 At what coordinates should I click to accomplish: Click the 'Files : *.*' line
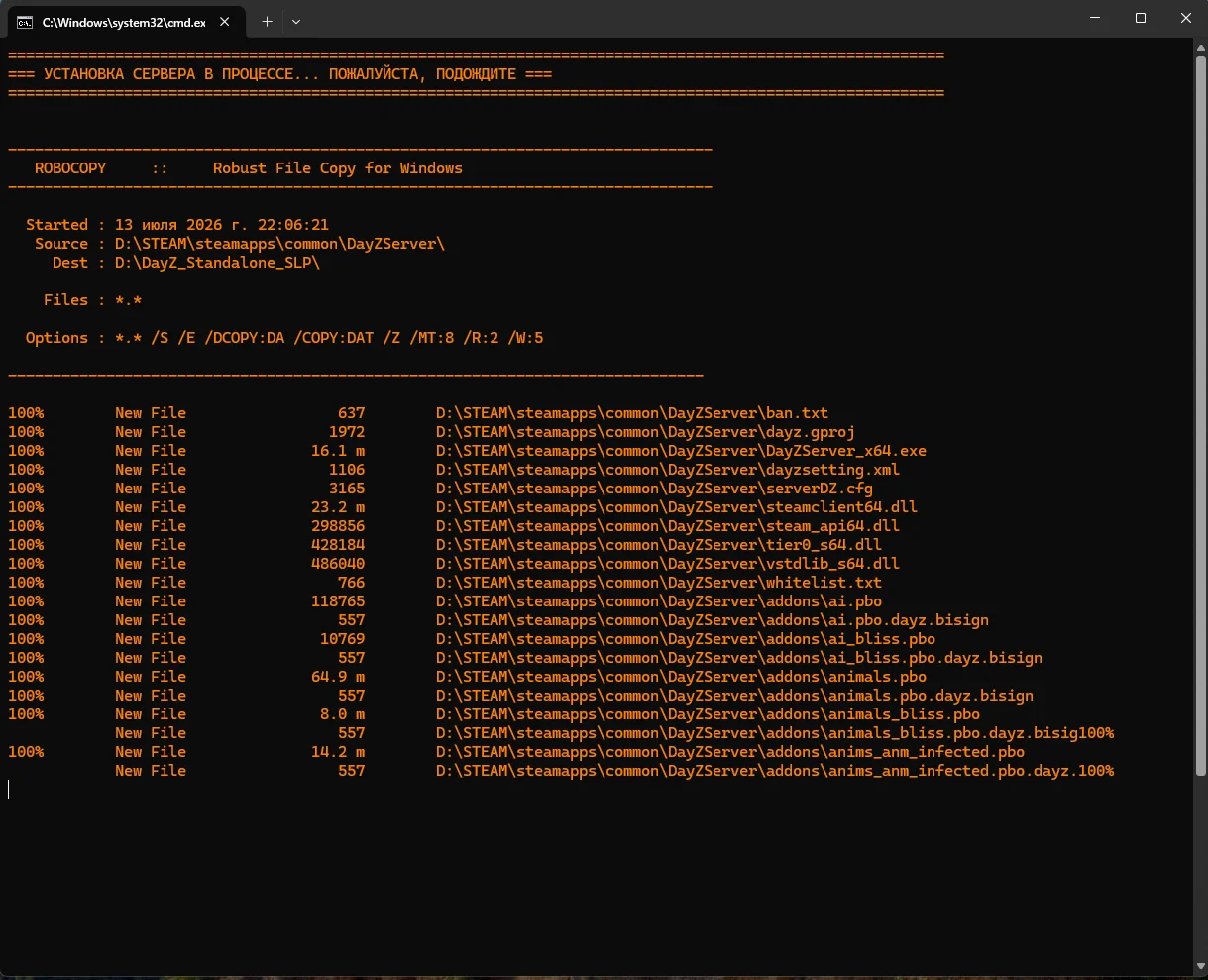(93, 300)
